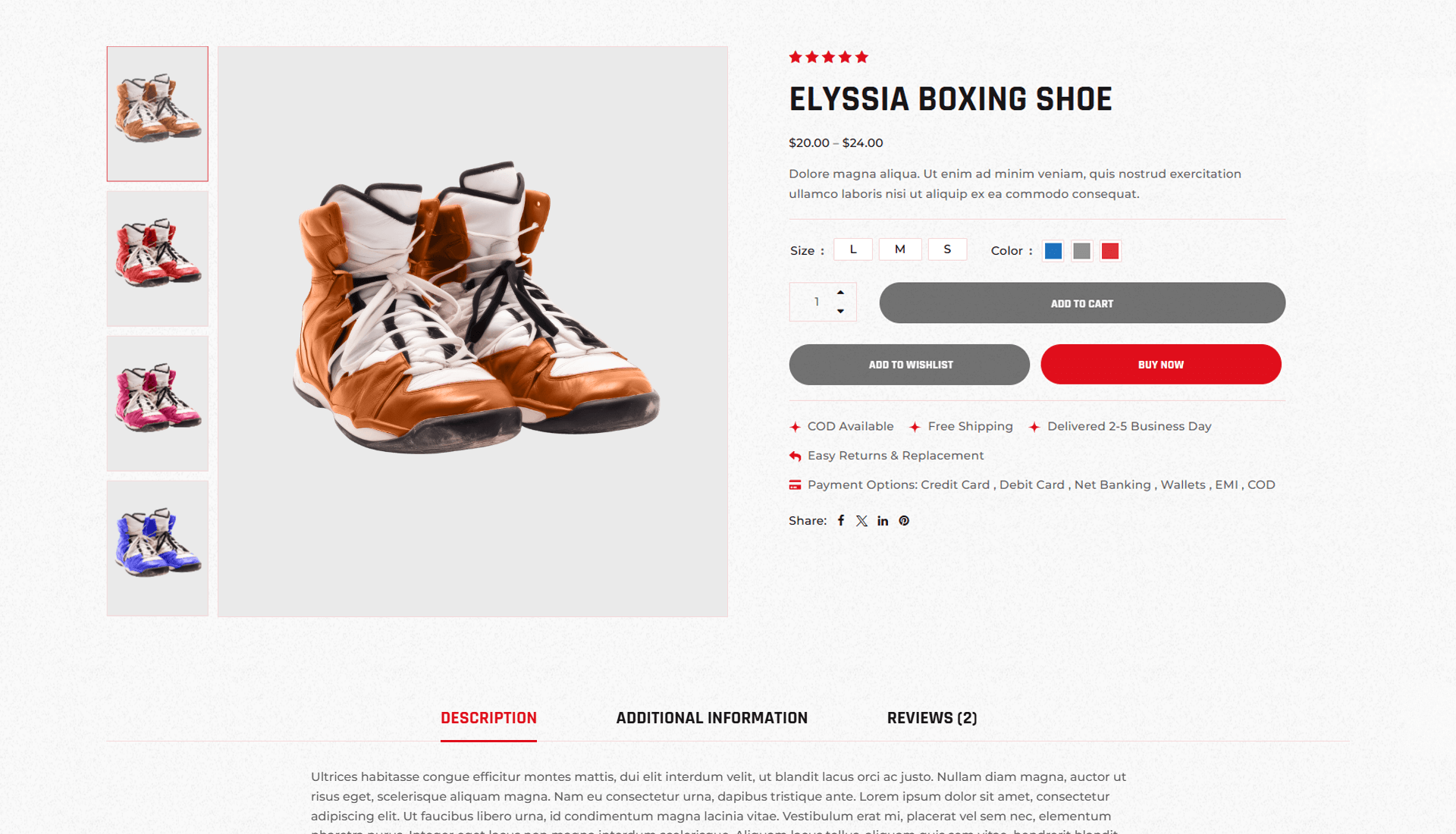Select size S option
1456x834 pixels.
pos(947,249)
